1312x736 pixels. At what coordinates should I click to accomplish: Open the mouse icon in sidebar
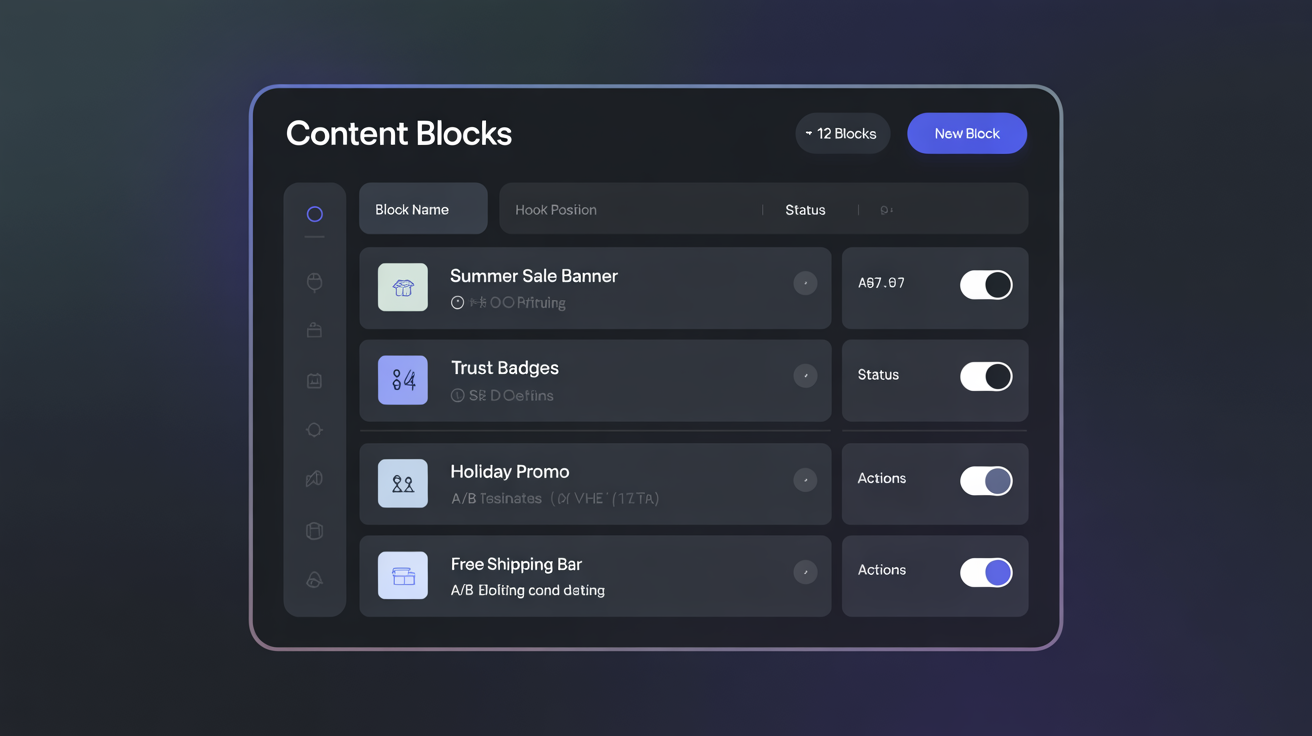[314, 282]
